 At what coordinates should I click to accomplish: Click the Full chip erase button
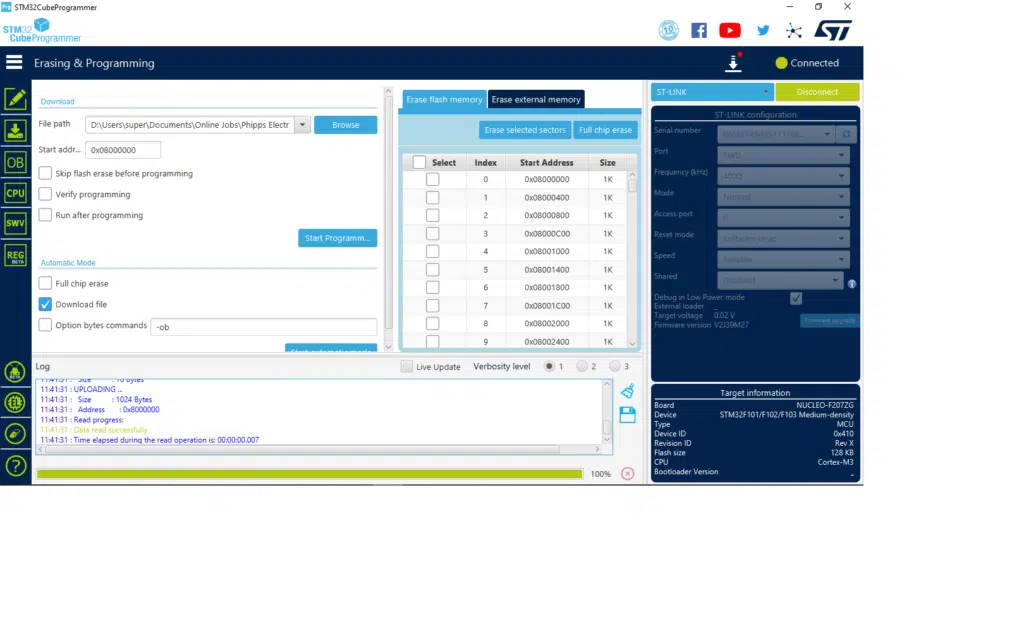(x=605, y=130)
